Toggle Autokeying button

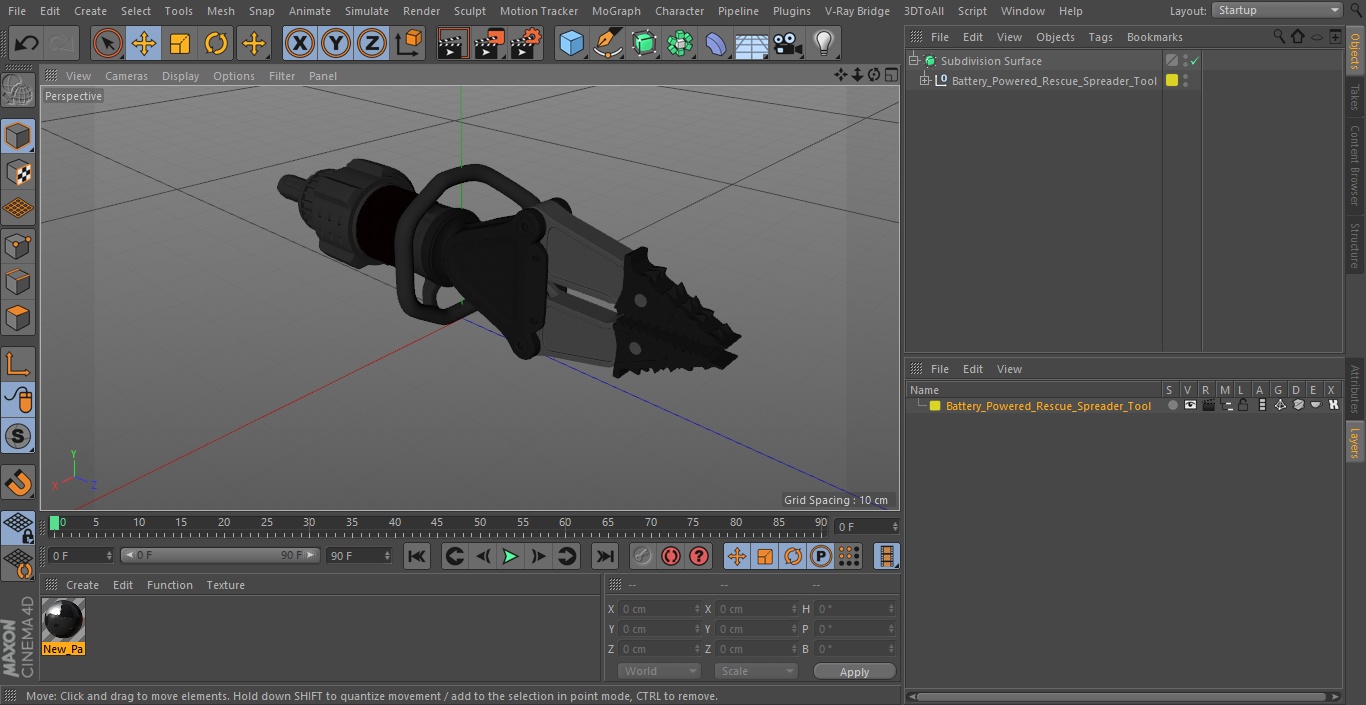tap(671, 557)
